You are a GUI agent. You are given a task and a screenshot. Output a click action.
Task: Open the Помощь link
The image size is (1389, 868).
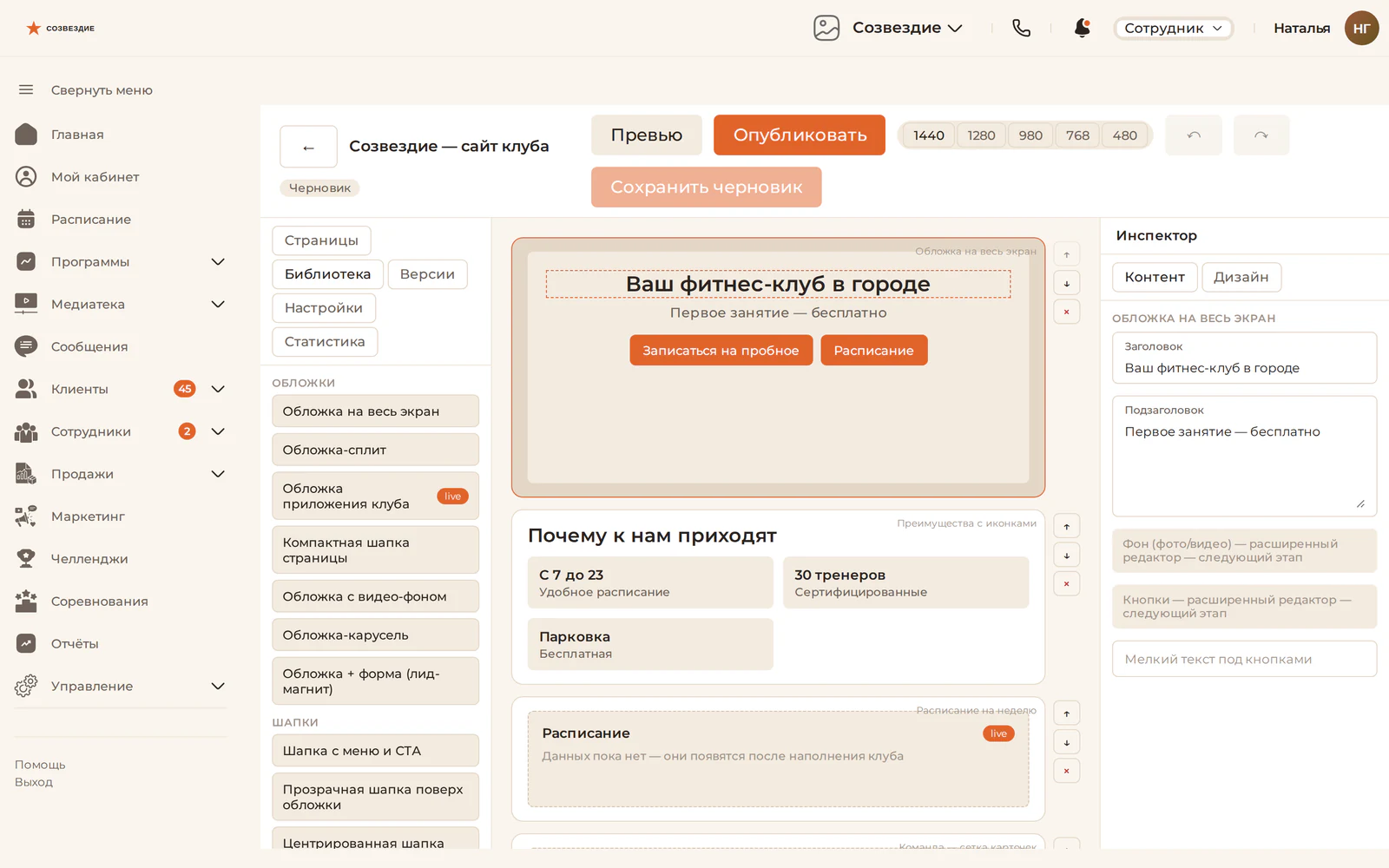click(40, 765)
